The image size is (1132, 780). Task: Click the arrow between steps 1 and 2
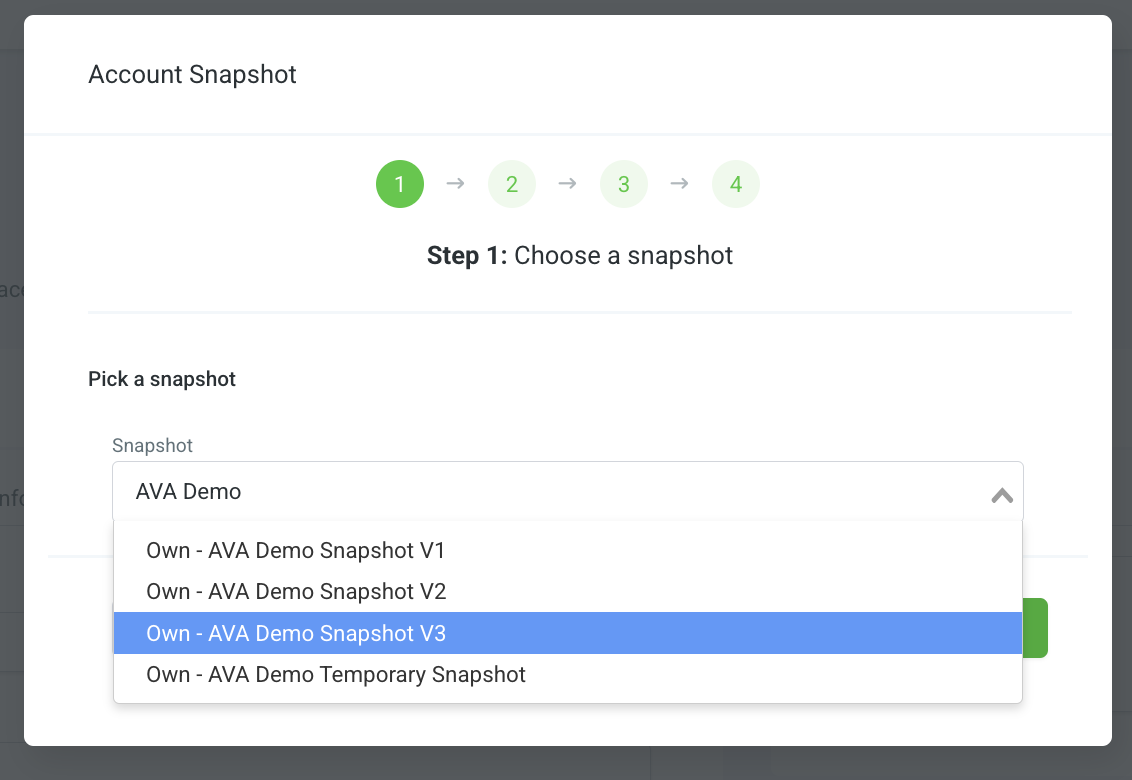pyautogui.click(x=456, y=183)
